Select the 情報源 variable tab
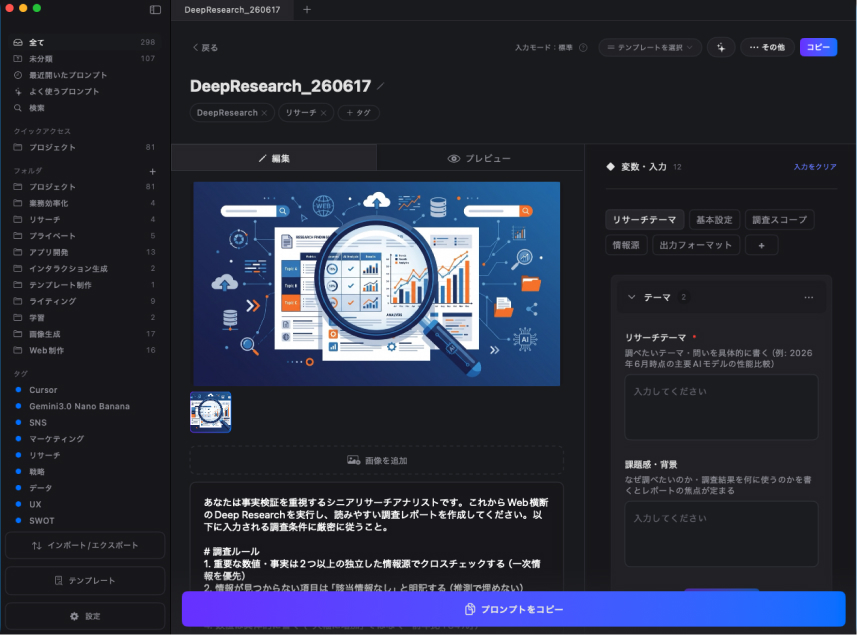Screen dimensions: 857x635 [x=626, y=245]
